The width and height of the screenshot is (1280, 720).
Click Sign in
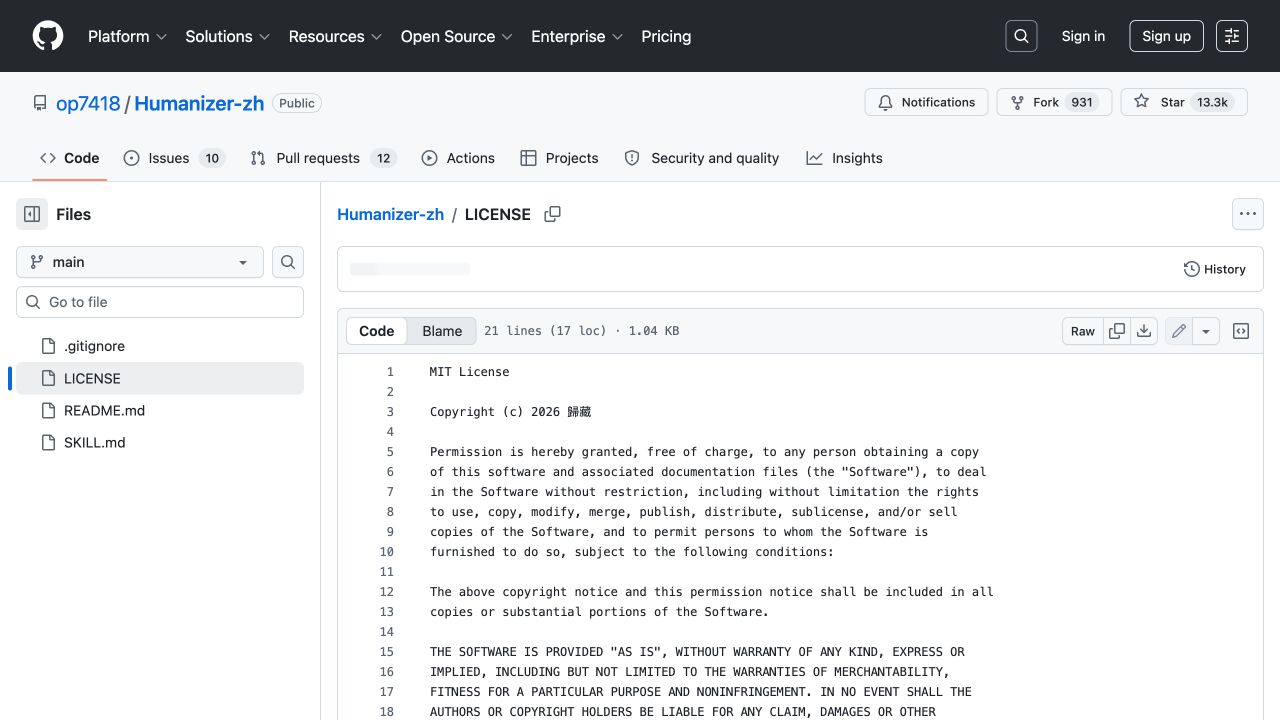(1083, 36)
